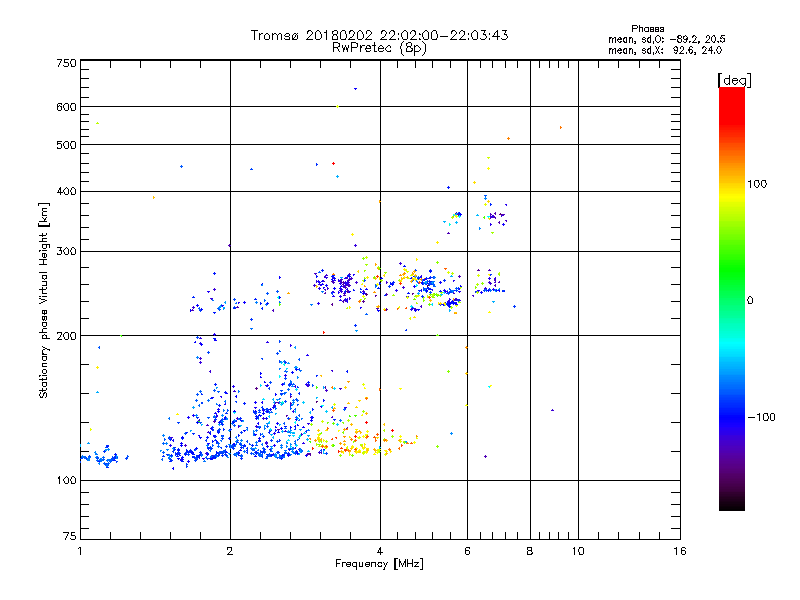Image resolution: width=800 pixels, height=600 pixels.
Task: Click the '[deg]' colorbar label
Action: [734, 80]
